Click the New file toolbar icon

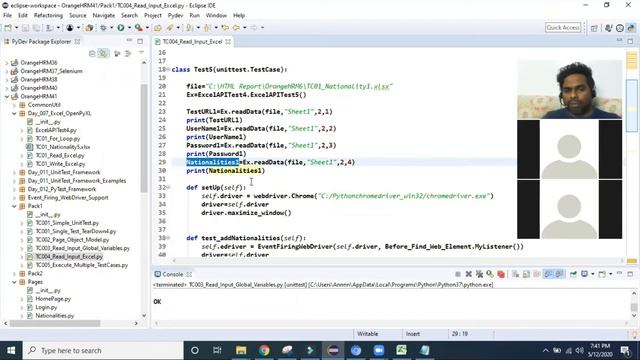(x=8, y=28)
